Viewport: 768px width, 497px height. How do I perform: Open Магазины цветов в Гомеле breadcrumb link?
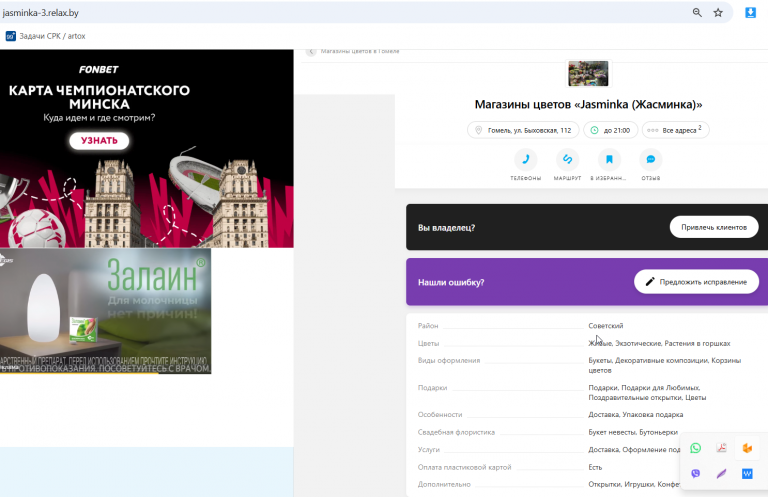point(360,51)
